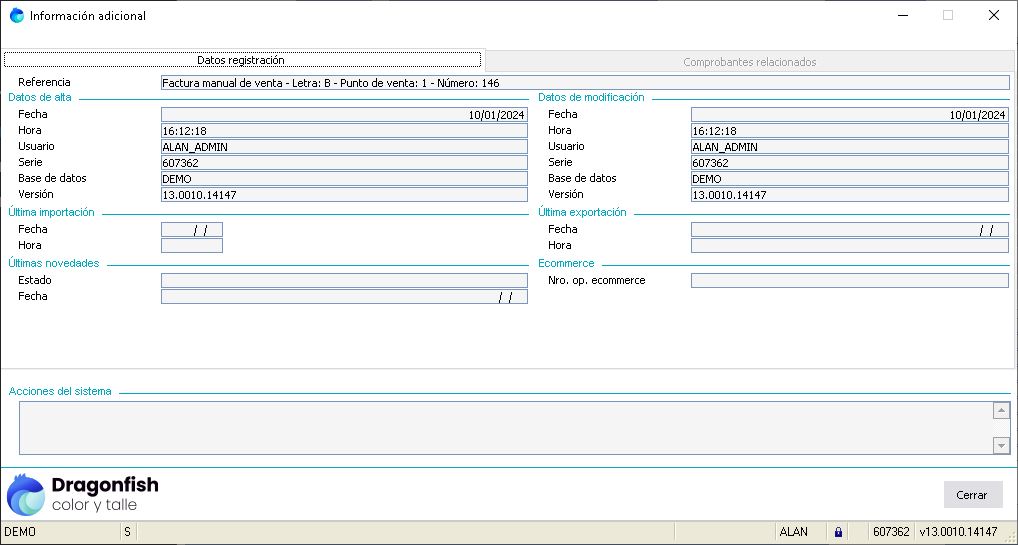Click the Referencia field with Factura manual text
Screen dimensions: 1018x545
coord(585,82)
